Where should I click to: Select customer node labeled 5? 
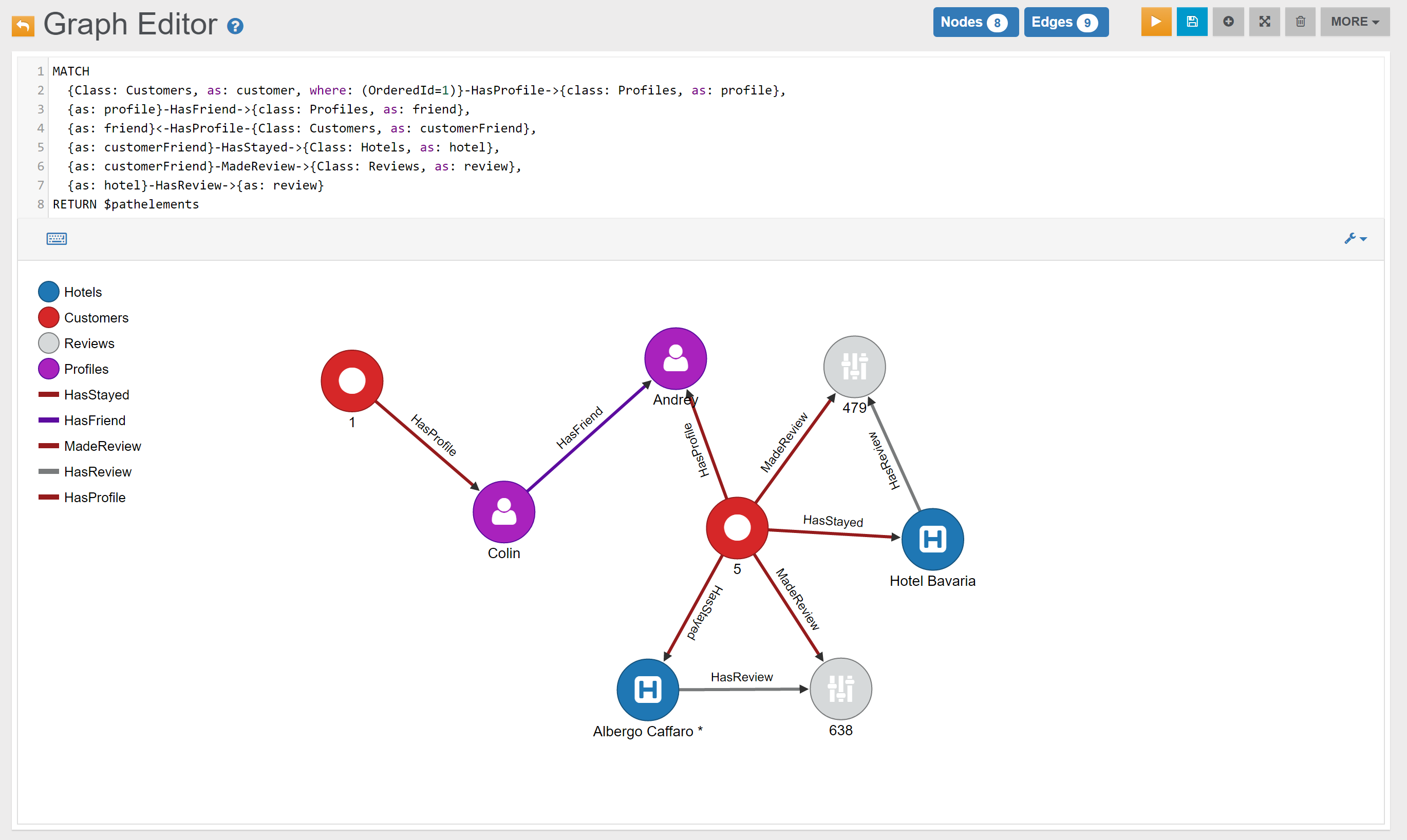pos(737,527)
